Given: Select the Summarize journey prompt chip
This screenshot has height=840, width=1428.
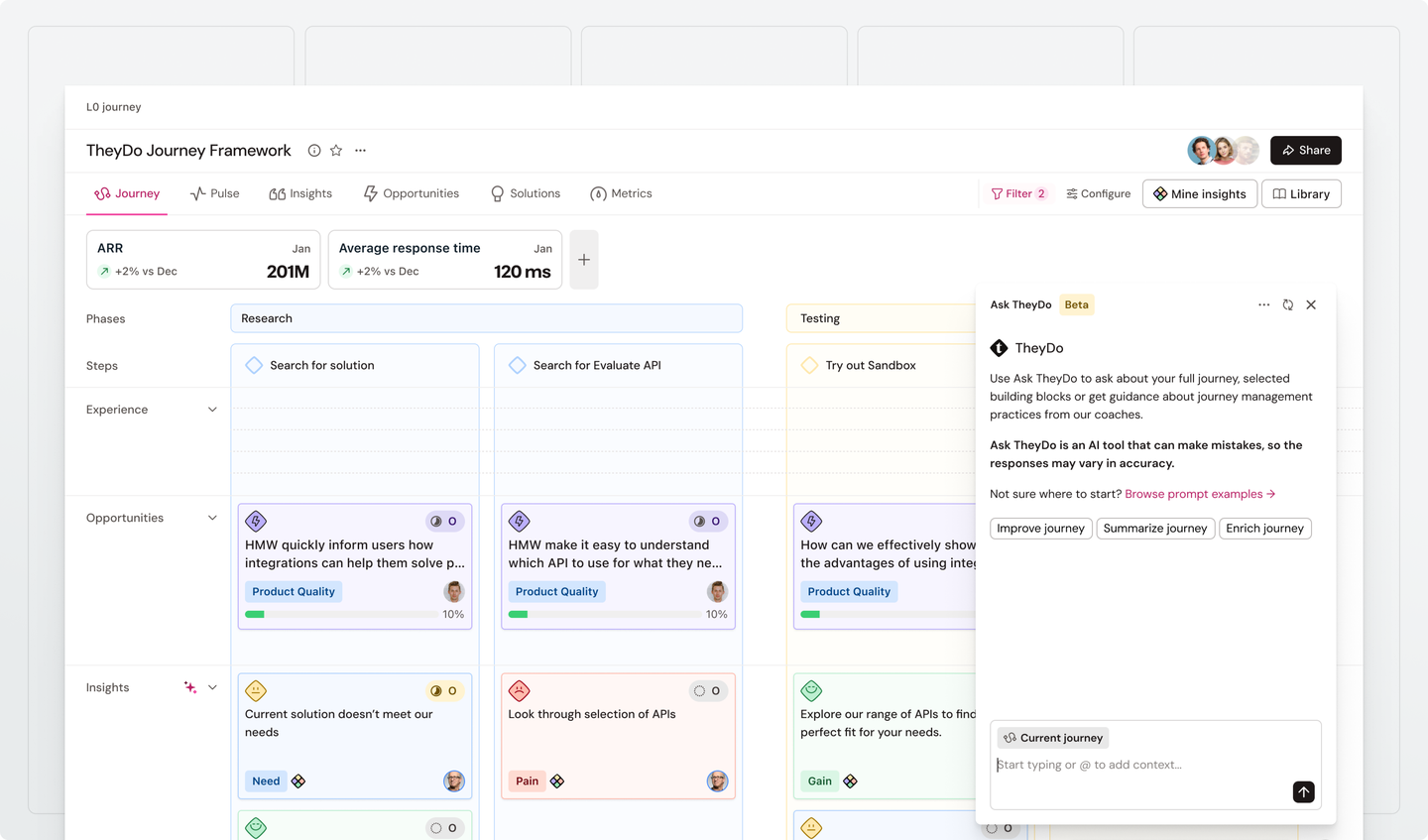Looking at the screenshot, I should click(1155, 528).
